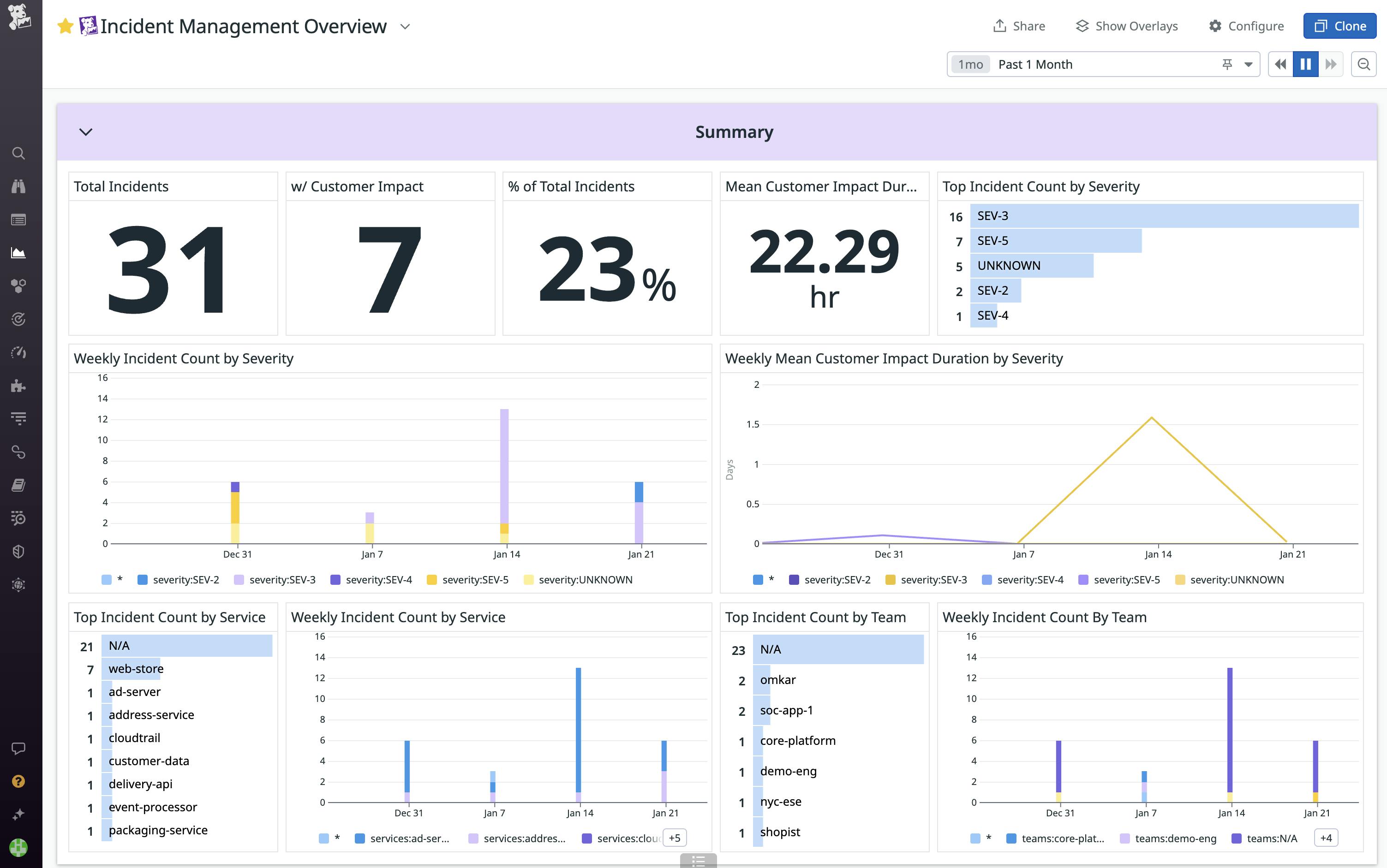Open the Configure options

tap(1246, 26)
